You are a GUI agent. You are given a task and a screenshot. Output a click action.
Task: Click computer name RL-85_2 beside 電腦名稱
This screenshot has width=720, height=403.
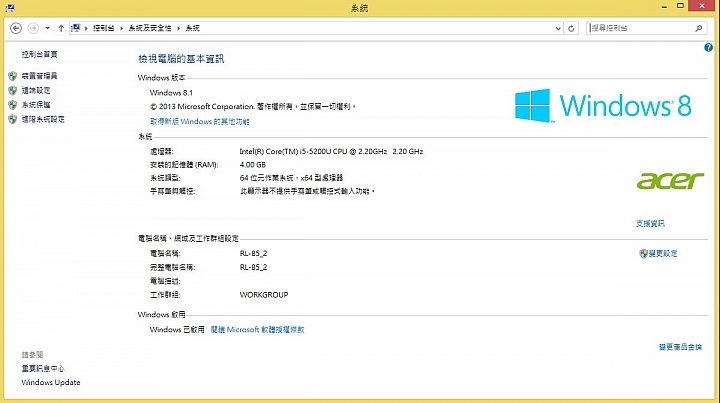click(253, 253)
